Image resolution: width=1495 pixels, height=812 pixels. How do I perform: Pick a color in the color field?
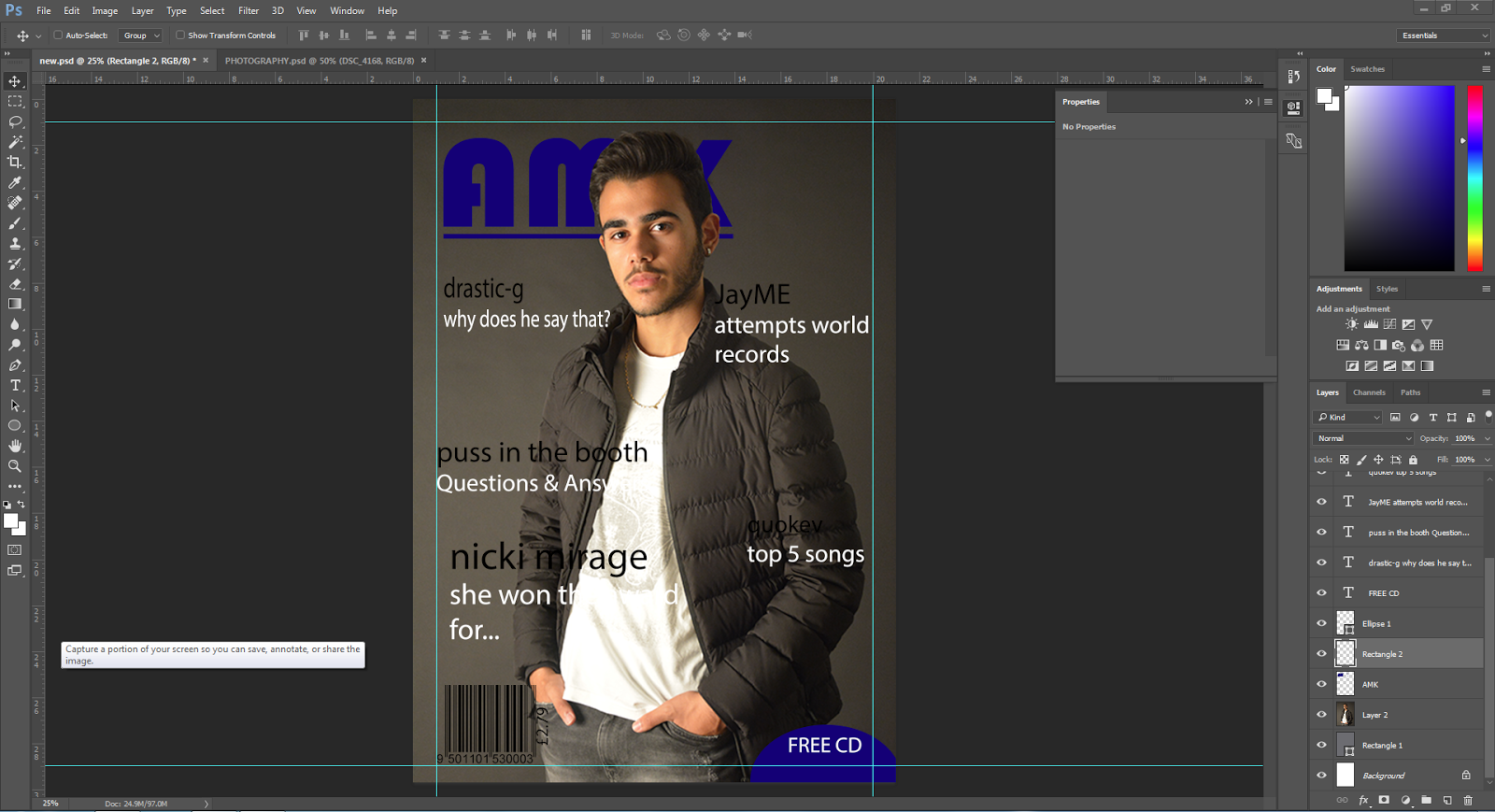(x=1399, y=178)
